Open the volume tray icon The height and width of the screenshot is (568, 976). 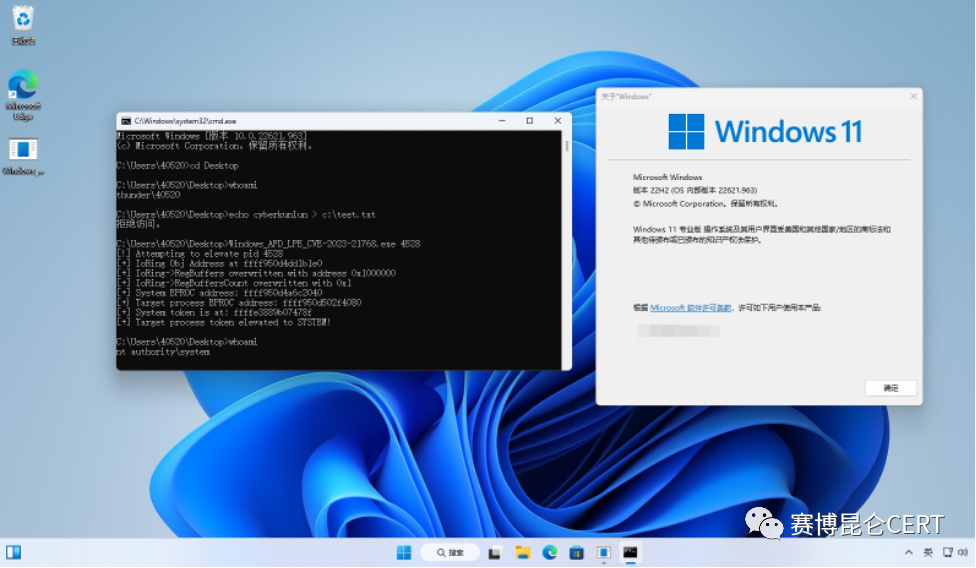click(x=963, y=552)
